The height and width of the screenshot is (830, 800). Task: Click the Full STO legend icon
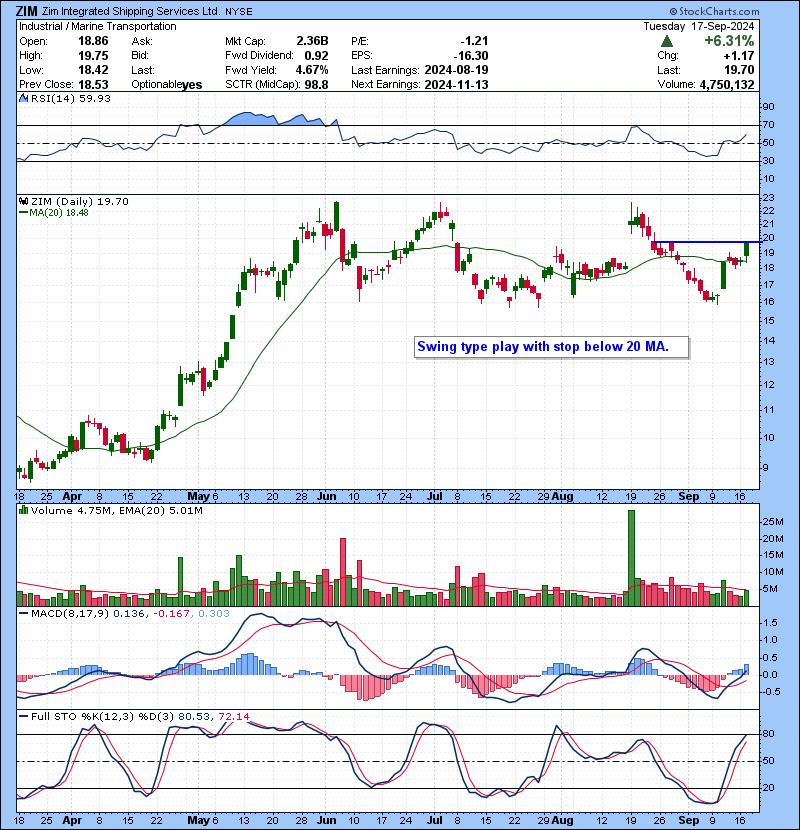tap(24, 716)
